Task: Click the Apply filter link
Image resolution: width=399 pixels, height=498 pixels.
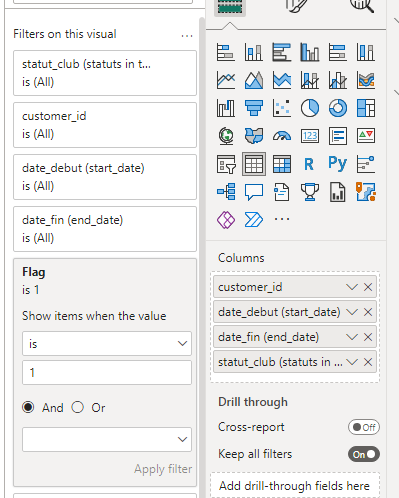Action: pyautogui.click(x=163, y=469)
